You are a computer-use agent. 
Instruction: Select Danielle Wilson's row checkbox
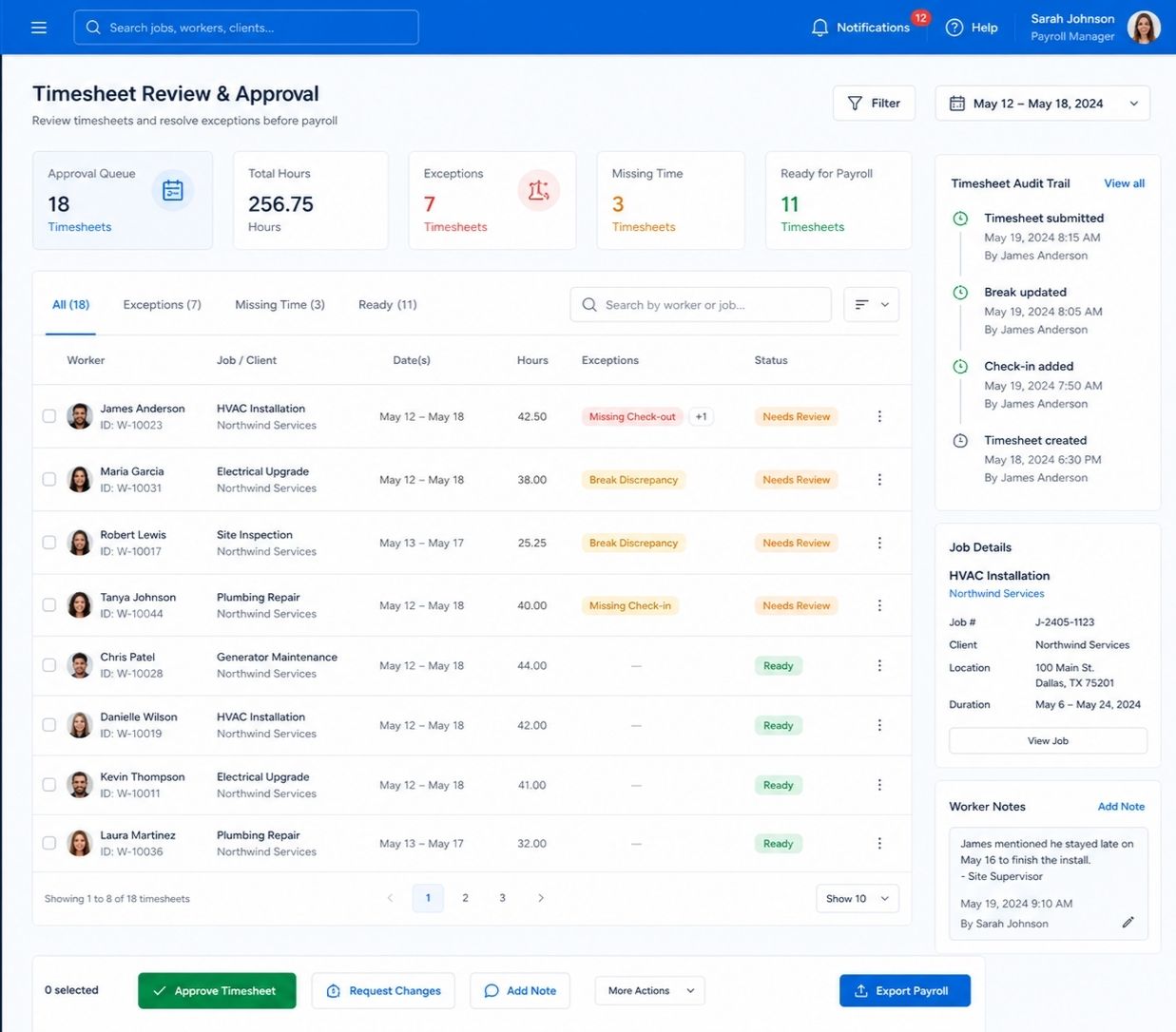pos(49,725)
